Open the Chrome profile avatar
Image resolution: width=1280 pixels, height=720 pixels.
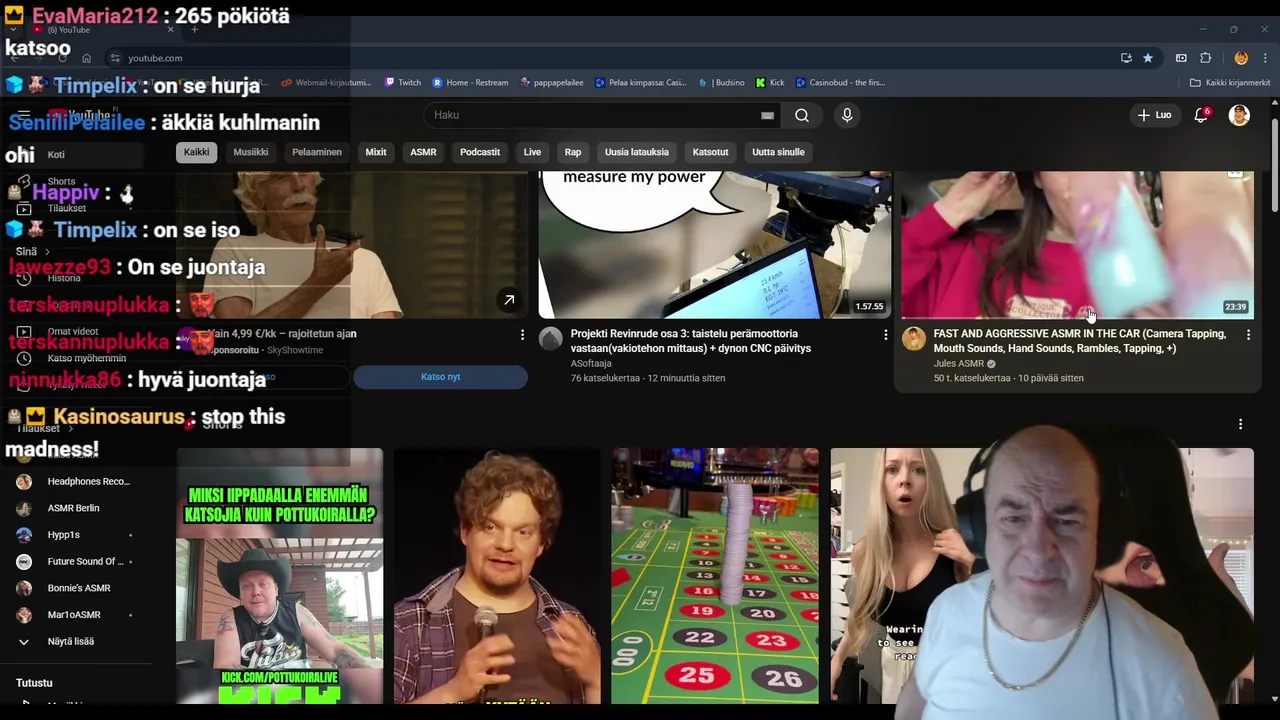pyautogui.click(x=1241, y=58)
